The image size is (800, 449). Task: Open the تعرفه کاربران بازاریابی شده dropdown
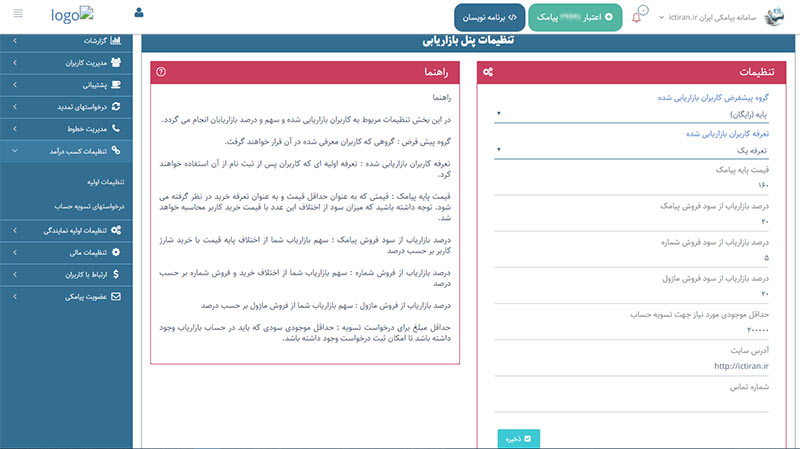tap(631, 151)
